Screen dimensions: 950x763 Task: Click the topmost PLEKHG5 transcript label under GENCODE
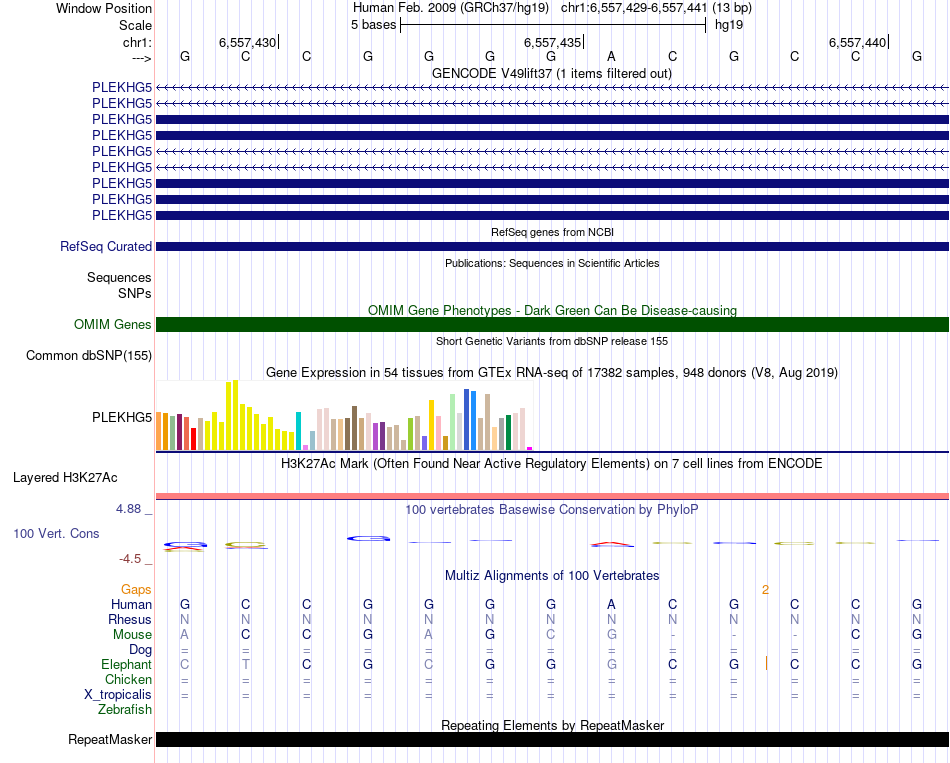pyautogui.click(x=122, y=87)
